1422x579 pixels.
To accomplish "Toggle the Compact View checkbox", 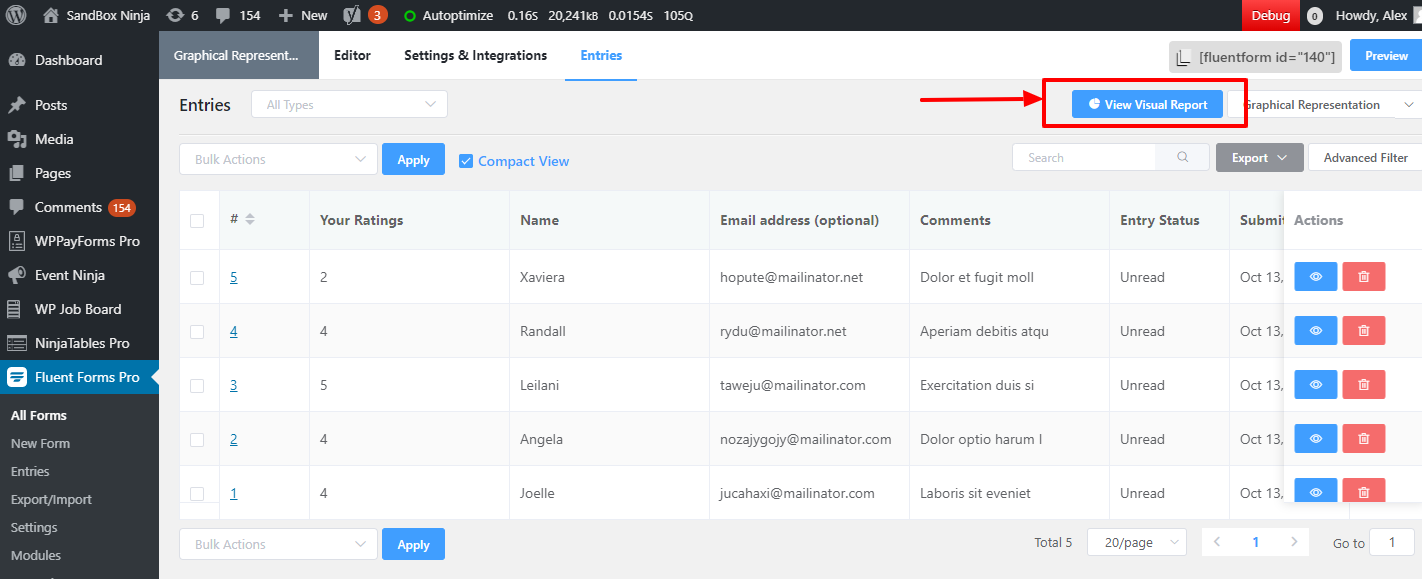I will (x=466, y=161).
